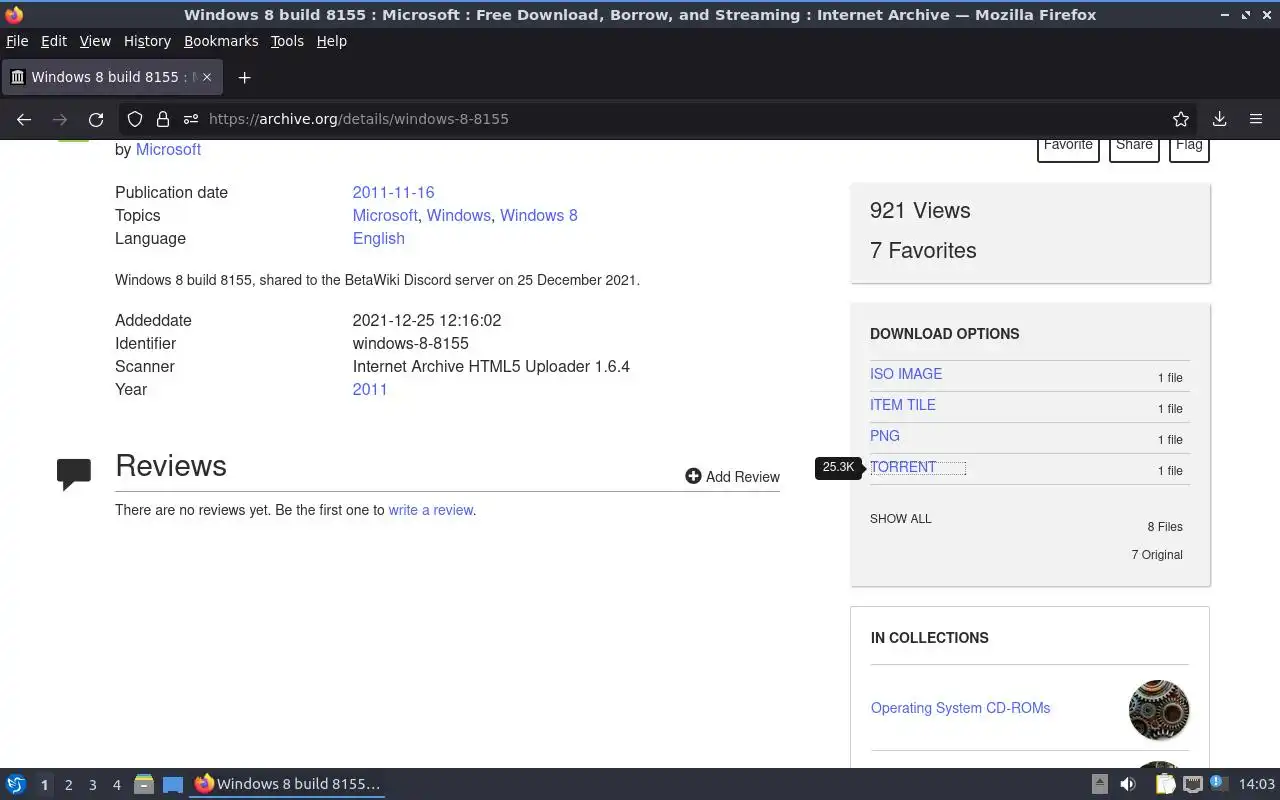This screenshot has height=800, width=1280.
Task: Open the Help menu
Action: coord(331,41)
